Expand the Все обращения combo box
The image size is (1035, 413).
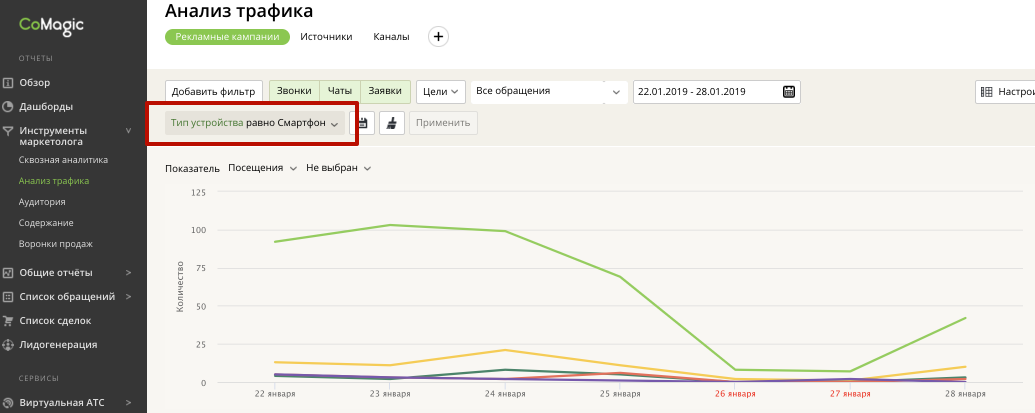coord(615,92)
